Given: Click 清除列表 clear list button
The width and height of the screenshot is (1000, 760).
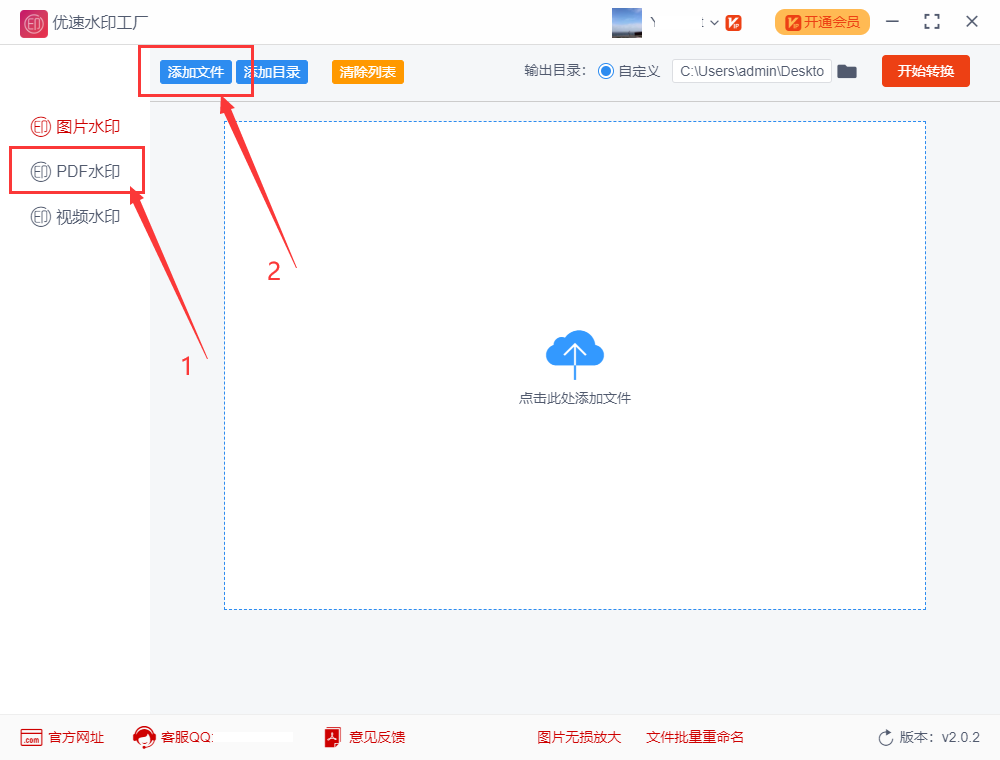Looking at the screenshot, I should coord(367,72).
